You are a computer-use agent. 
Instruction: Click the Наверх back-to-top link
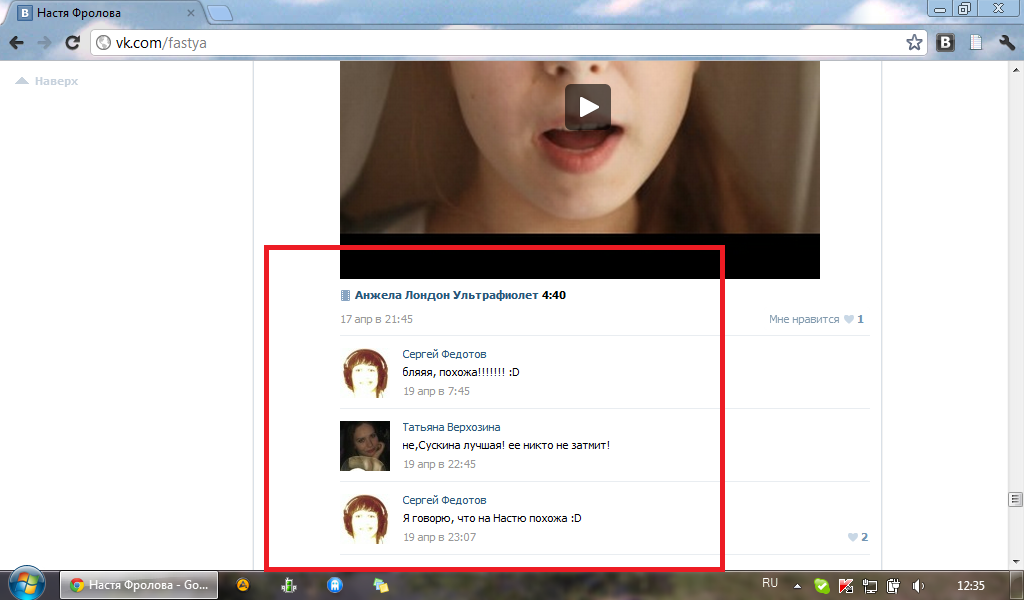(x=47, y=81)
